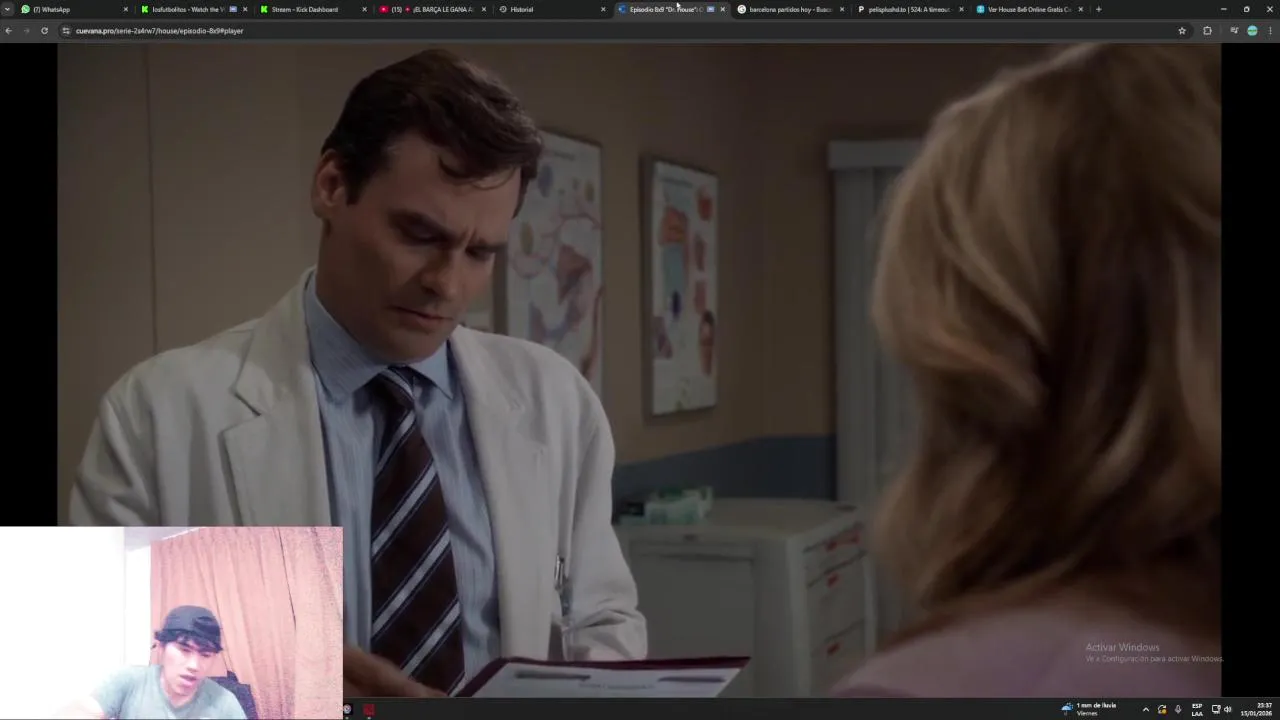
Task: Close the WhatsApp tab
Action: [x=125, y=9]
